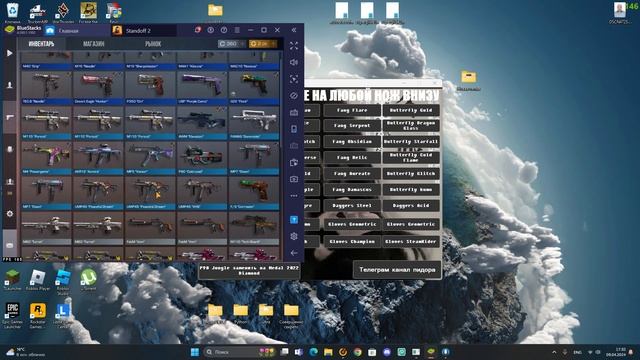
Task: Open the Python folder on desktop
Action: coord(241,313)
